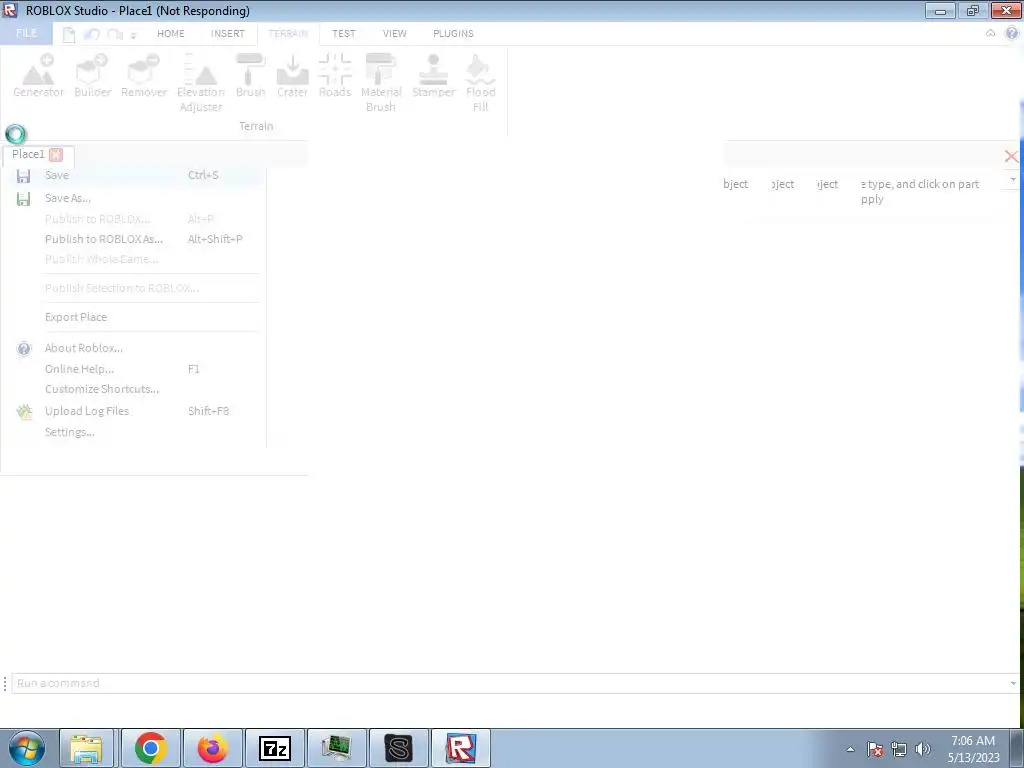Click the ROBLOX Studio taskbar button
1024x768 pixels.
pyautogui.click(x=461, y=748)
